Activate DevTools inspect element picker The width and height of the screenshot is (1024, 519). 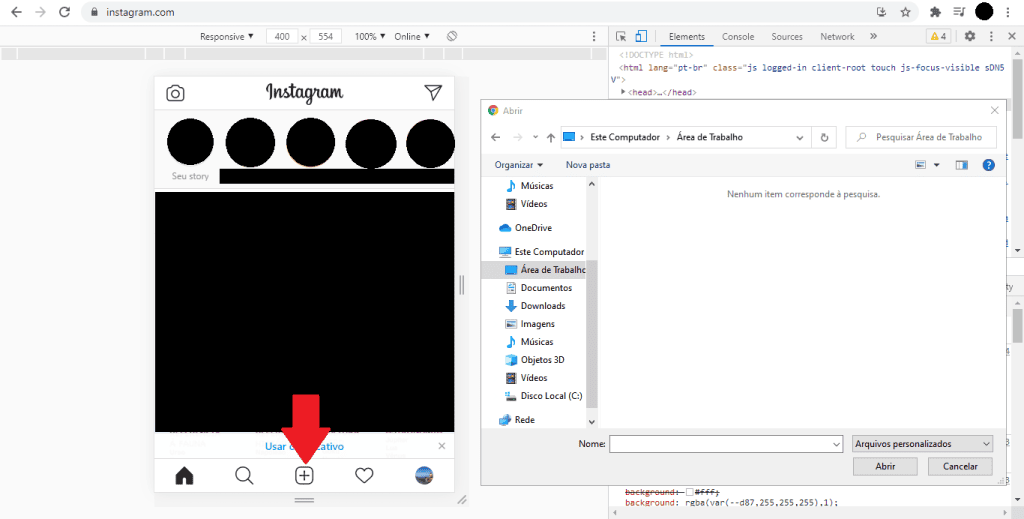click(621, 37)
